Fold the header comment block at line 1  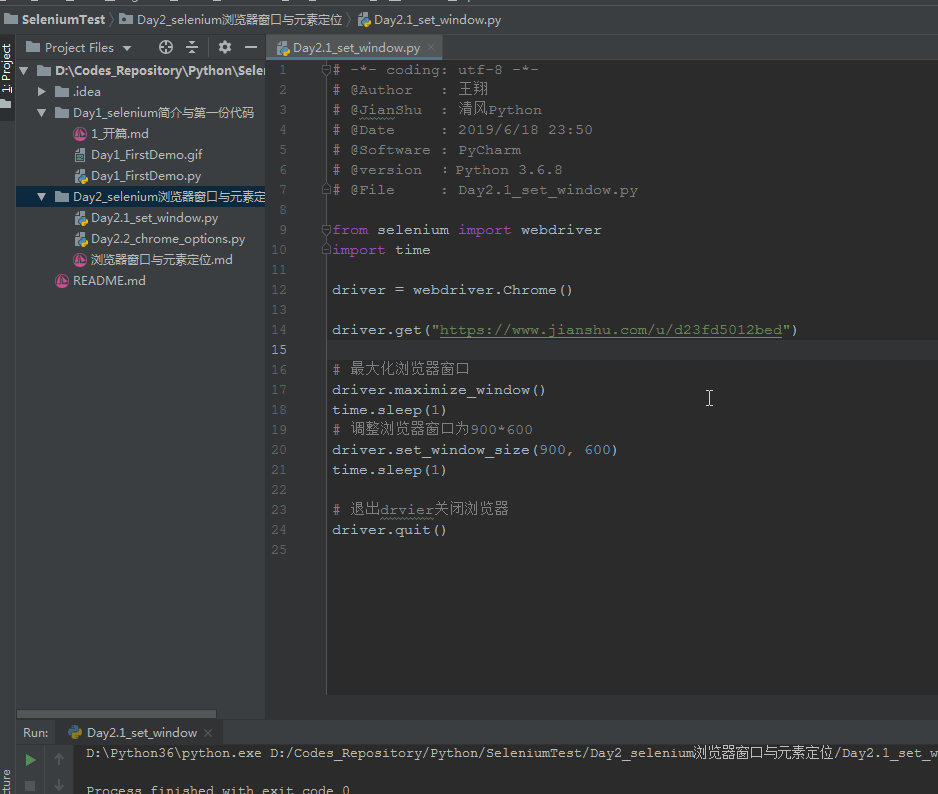[326, 70]
